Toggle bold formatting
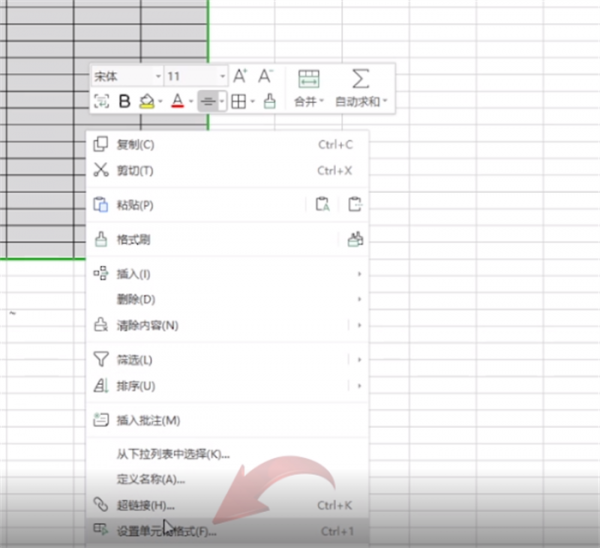The height and width of the screenshot is (548, 600). [125, 101]
